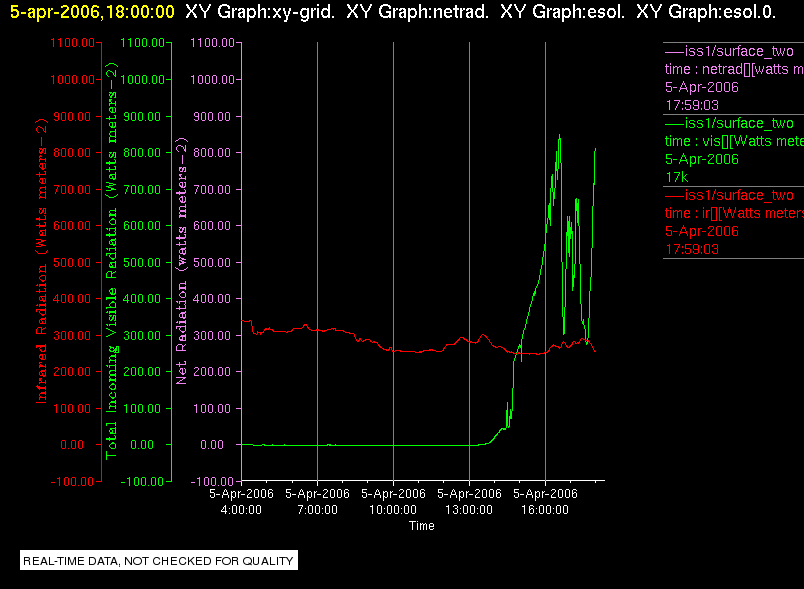804x589 pixels.
Task: Click the green legend line sample
Action: (674, 124)
